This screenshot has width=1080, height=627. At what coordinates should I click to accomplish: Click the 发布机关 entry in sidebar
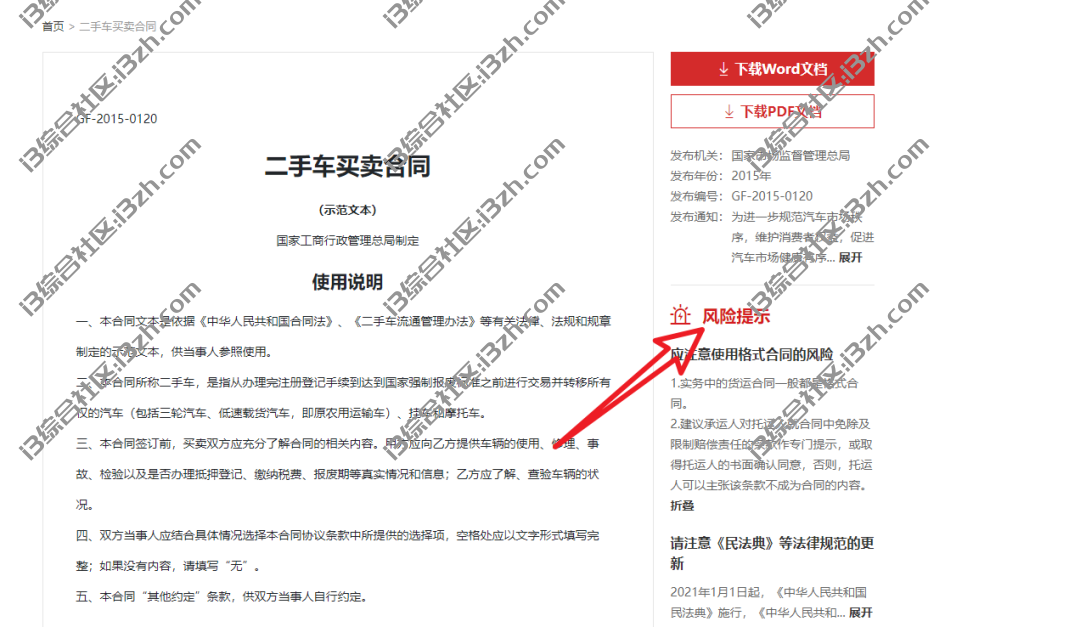[760, 156]
